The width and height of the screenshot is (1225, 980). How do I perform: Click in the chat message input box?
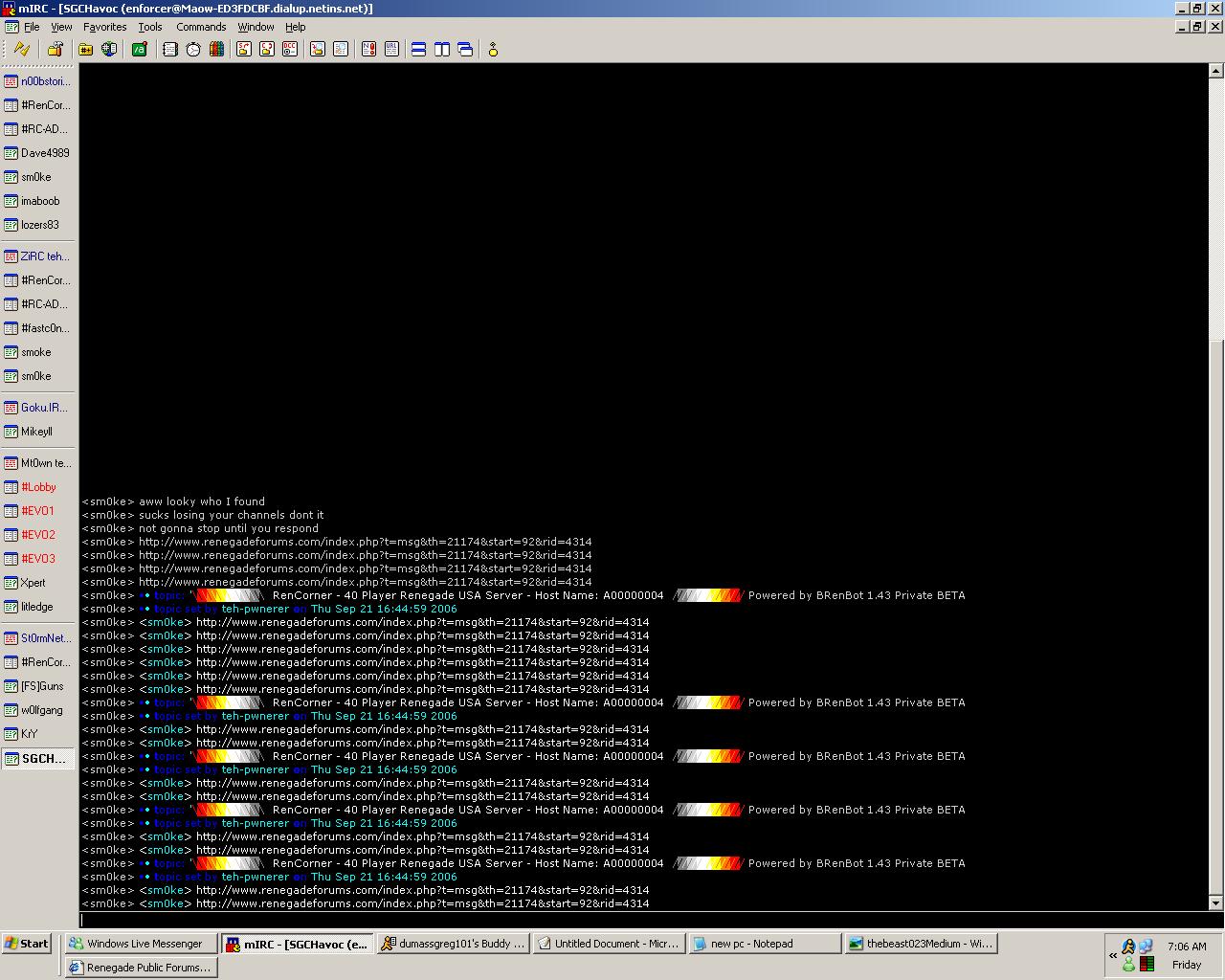coord(641,921)
